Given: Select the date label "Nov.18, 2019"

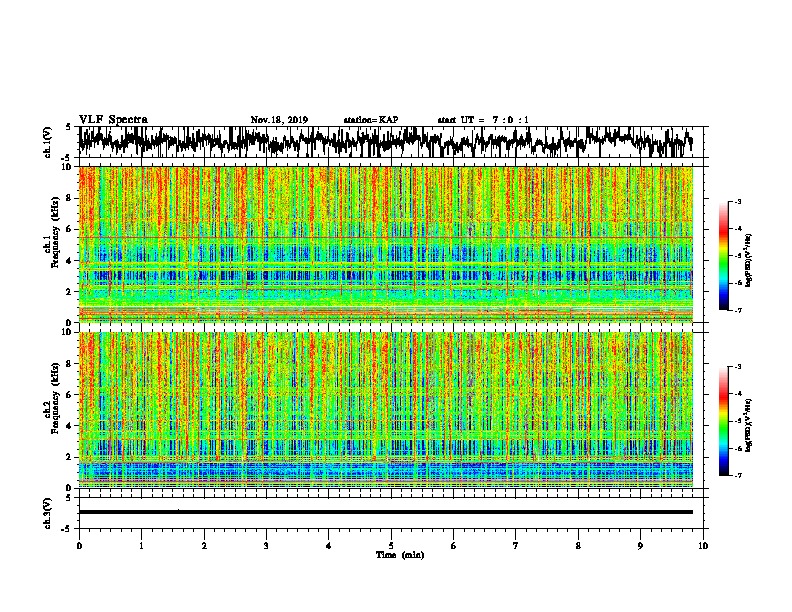Looking at the screenshot, I should (x=279, y=120).
